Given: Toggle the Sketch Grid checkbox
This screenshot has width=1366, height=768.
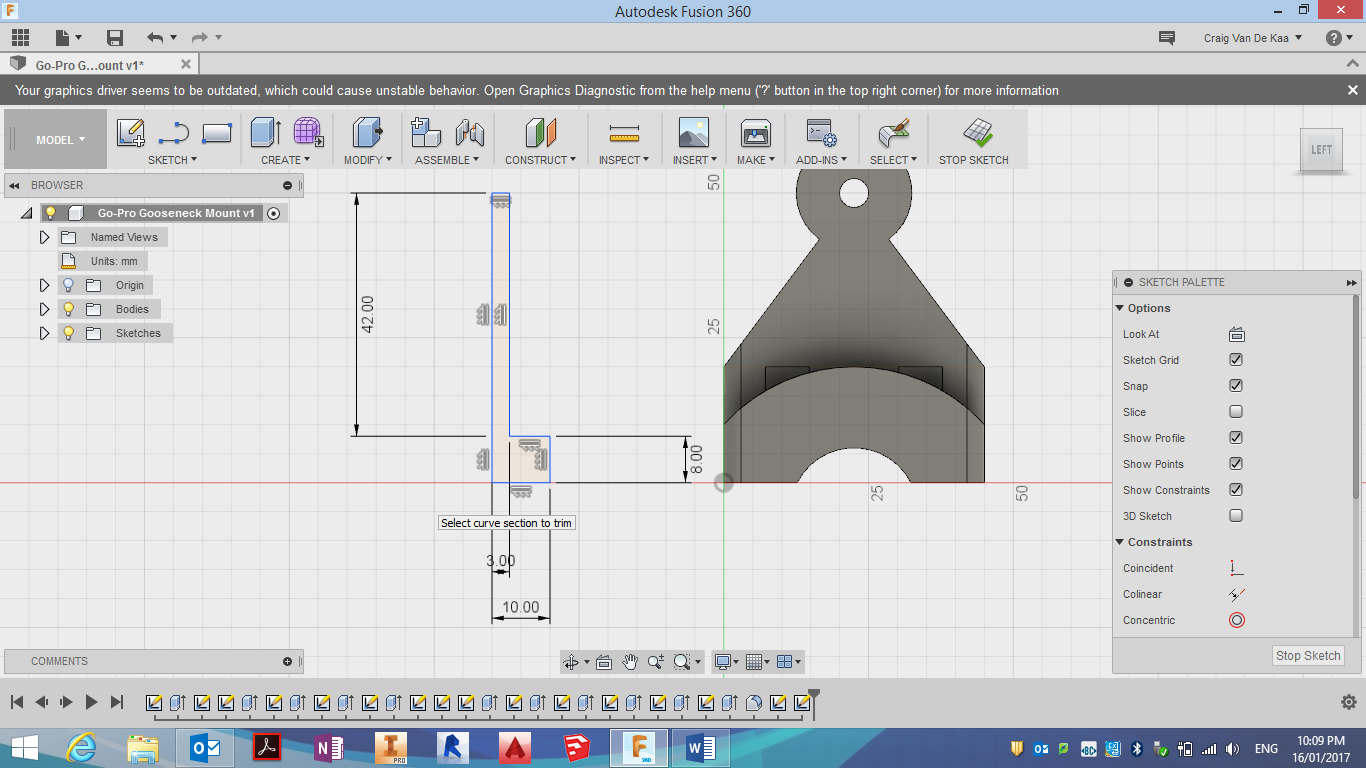Looking at the screenshot, I should point(1236,360).
